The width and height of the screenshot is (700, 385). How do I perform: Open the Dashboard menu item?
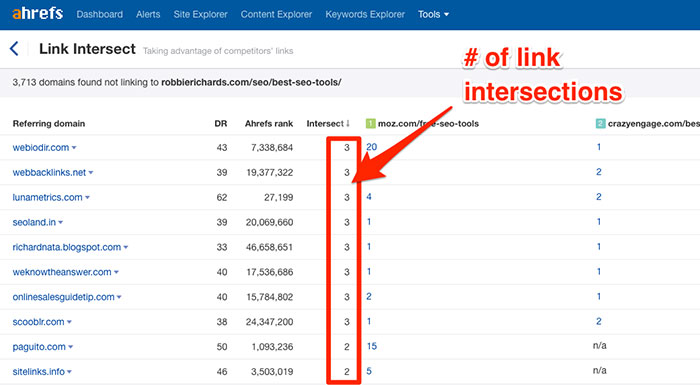[x=100, y=14]
